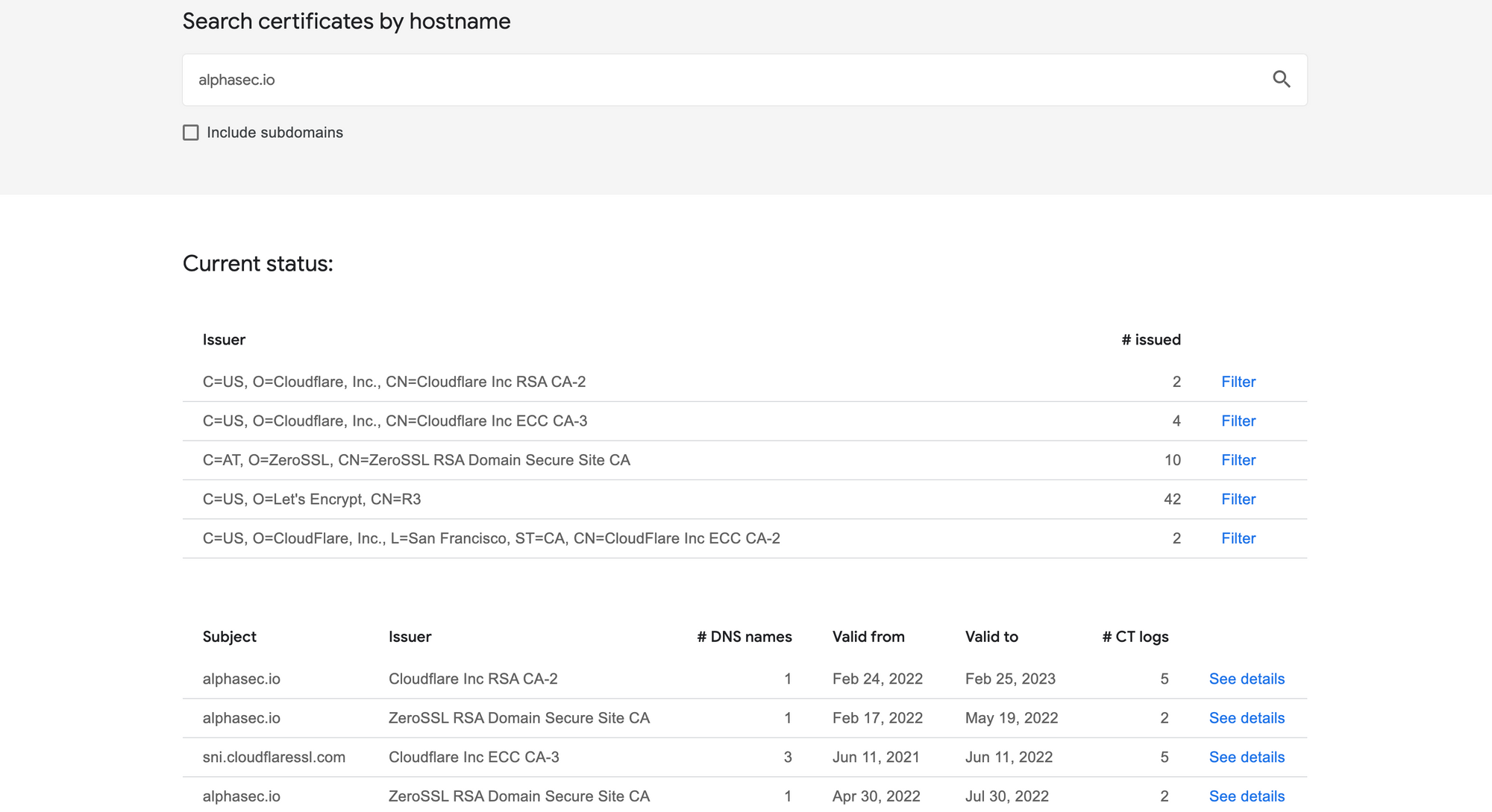Click the 'Valid from' column header
1492x812 pixels.
868,637
